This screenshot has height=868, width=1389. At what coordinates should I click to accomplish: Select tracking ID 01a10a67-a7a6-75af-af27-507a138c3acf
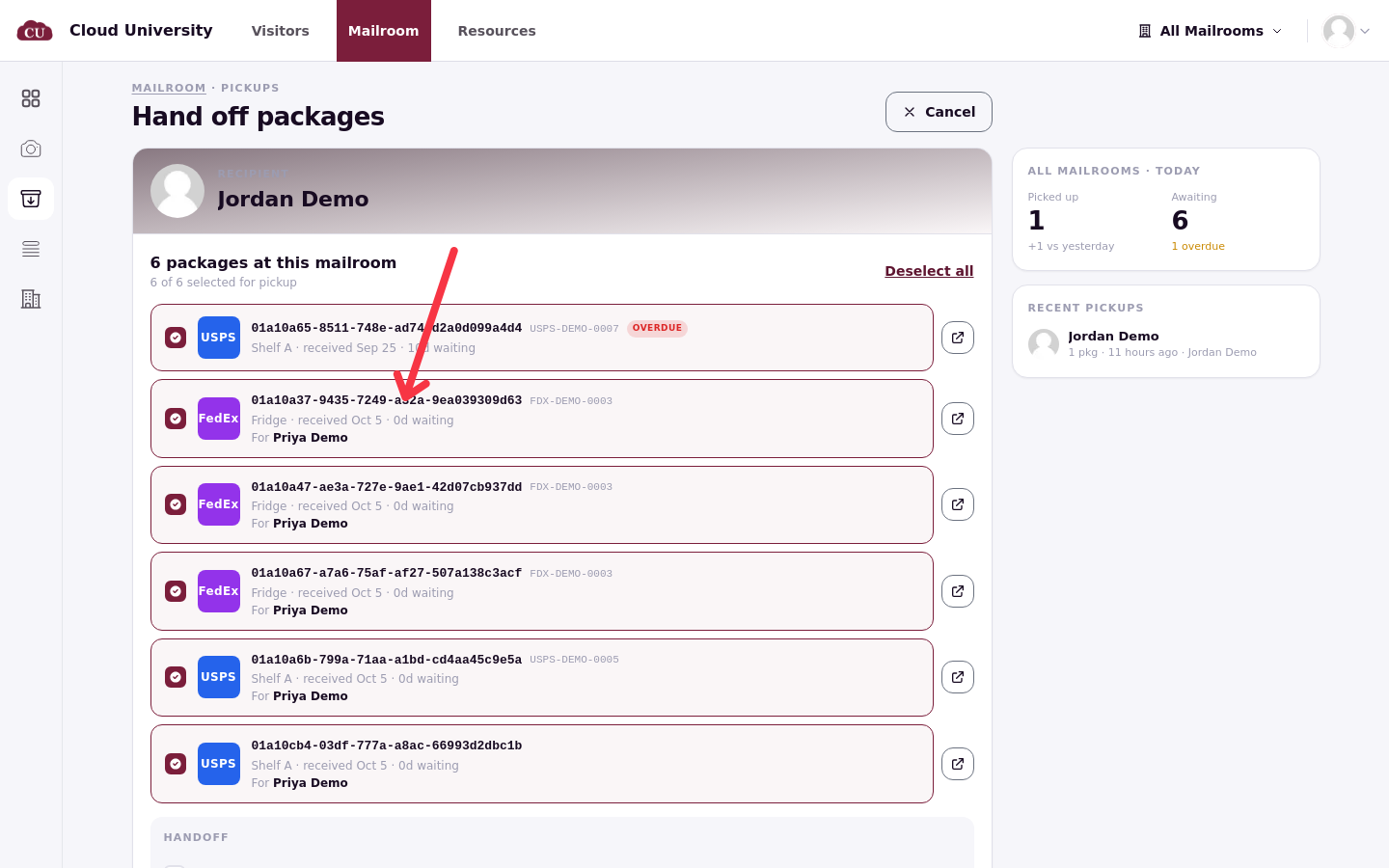point(387,573)
